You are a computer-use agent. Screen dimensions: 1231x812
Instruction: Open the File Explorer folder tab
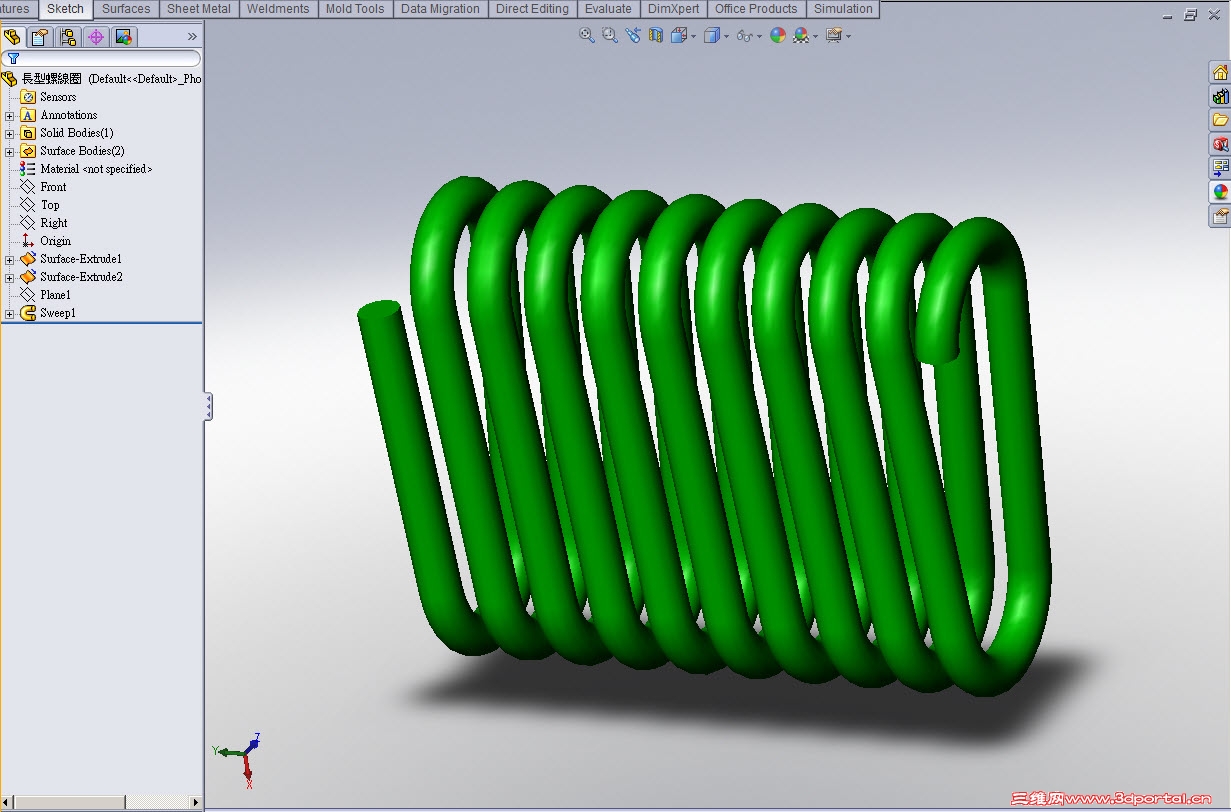1220,120
